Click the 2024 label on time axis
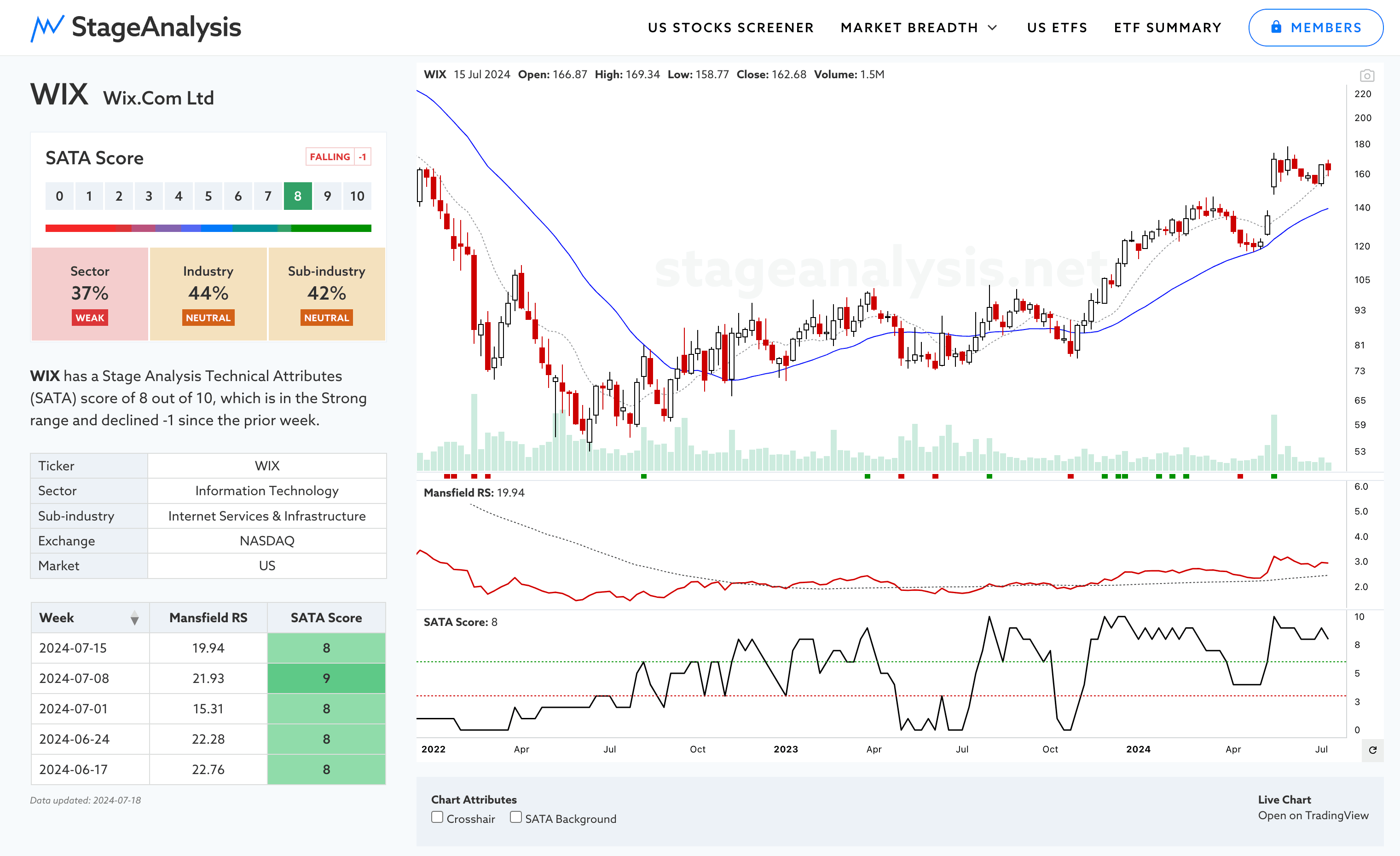Viewport: 1400px width, 856px height. [x=1138, y=749]
